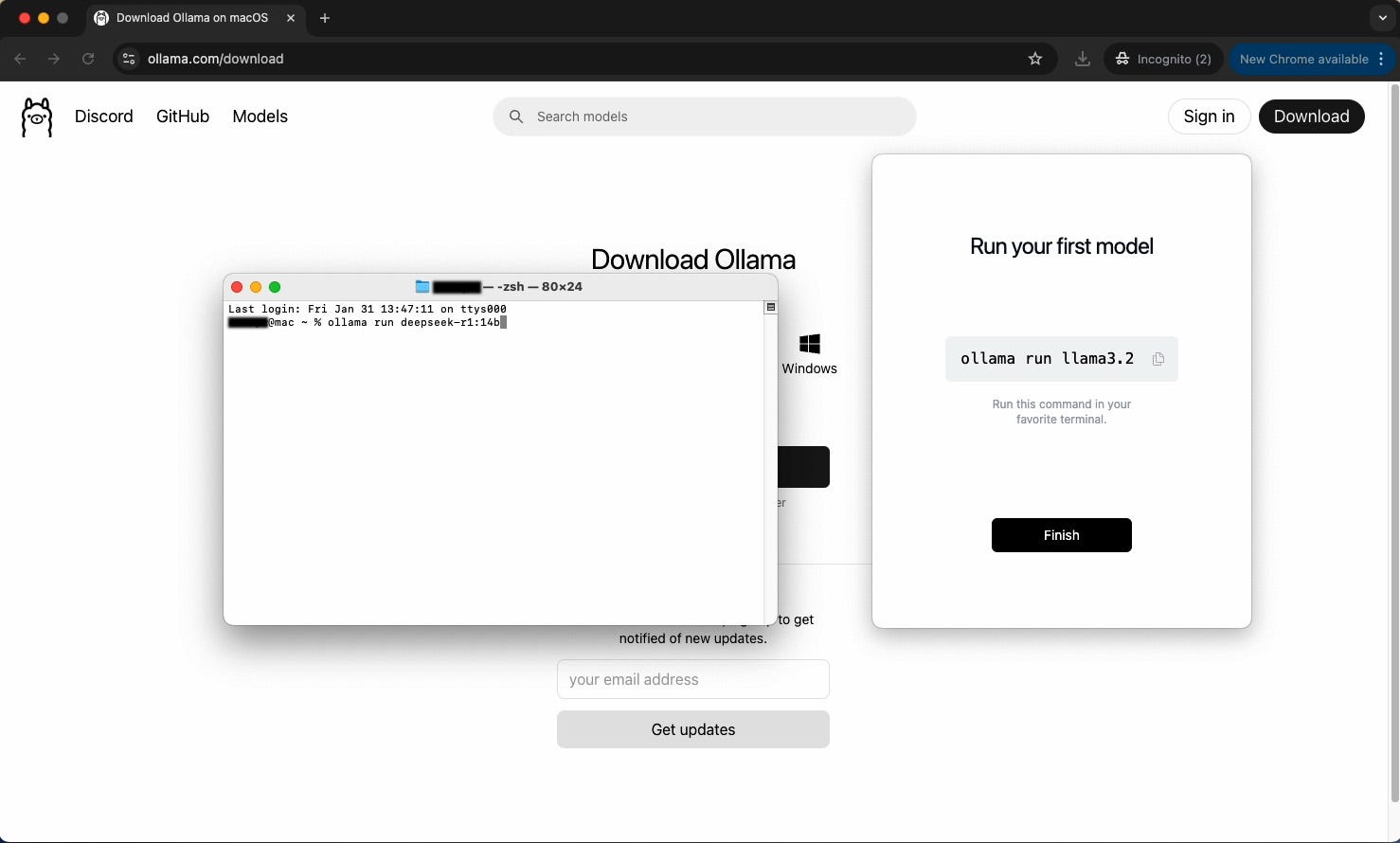This screenshot has height=843, width=1400.
Task: Open Chrome three-dot menu
Action: [x=1382, y=59]
